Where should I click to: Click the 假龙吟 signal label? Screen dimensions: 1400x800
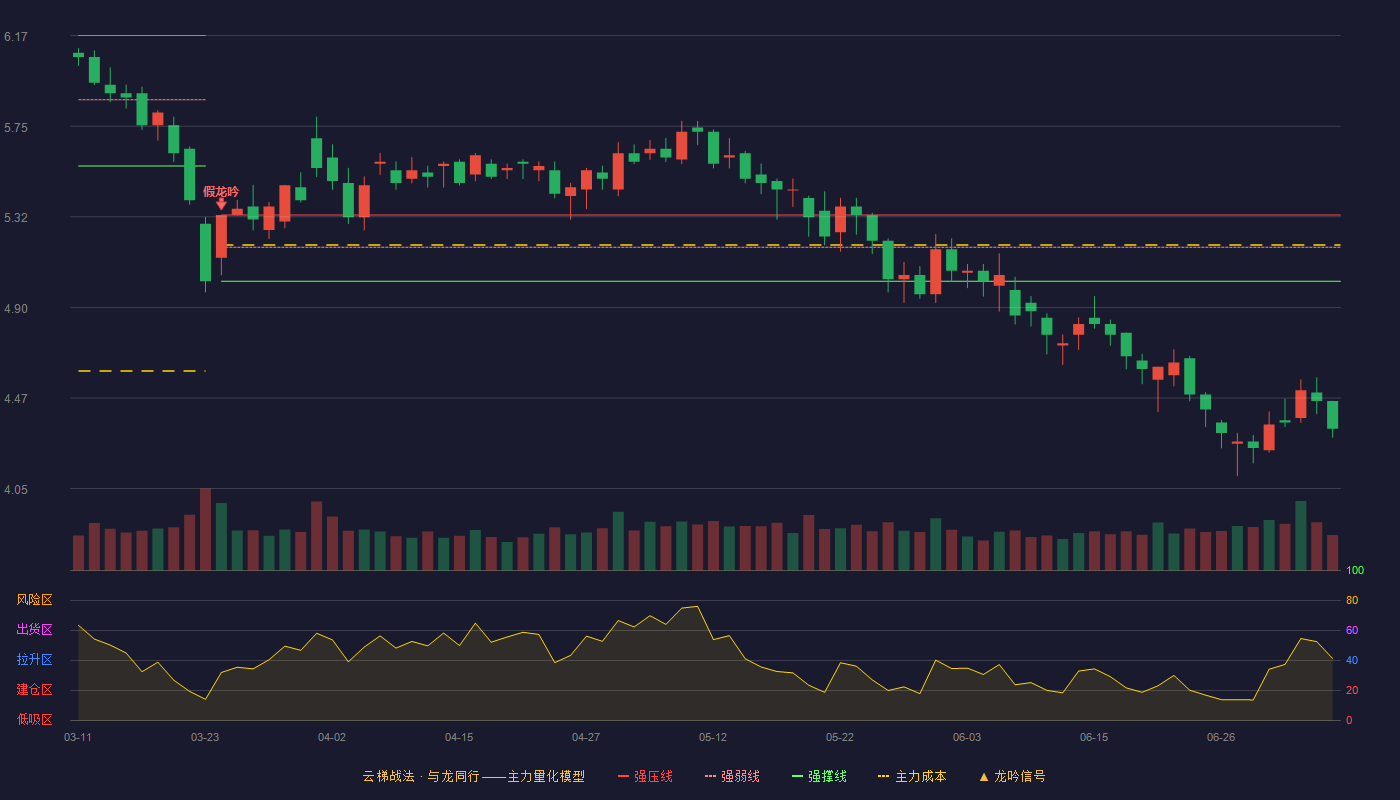[221, 191]
